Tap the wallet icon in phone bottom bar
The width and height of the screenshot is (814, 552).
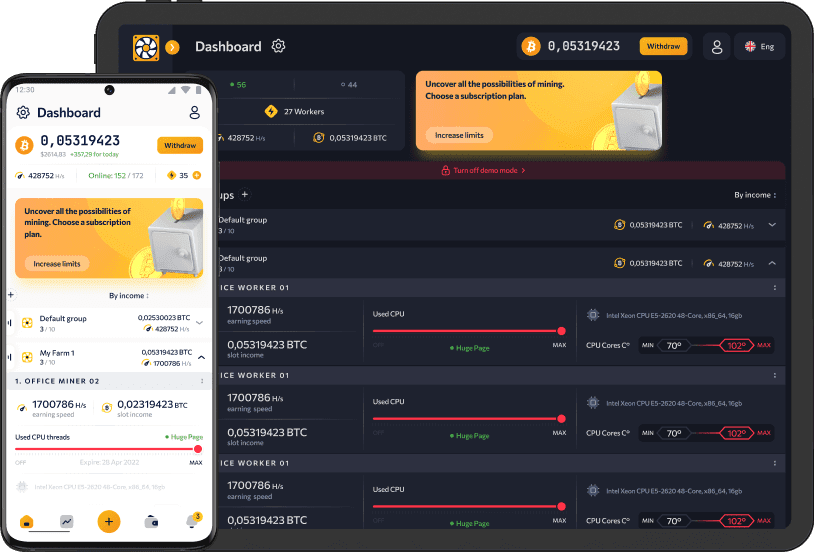pos(151,521)
